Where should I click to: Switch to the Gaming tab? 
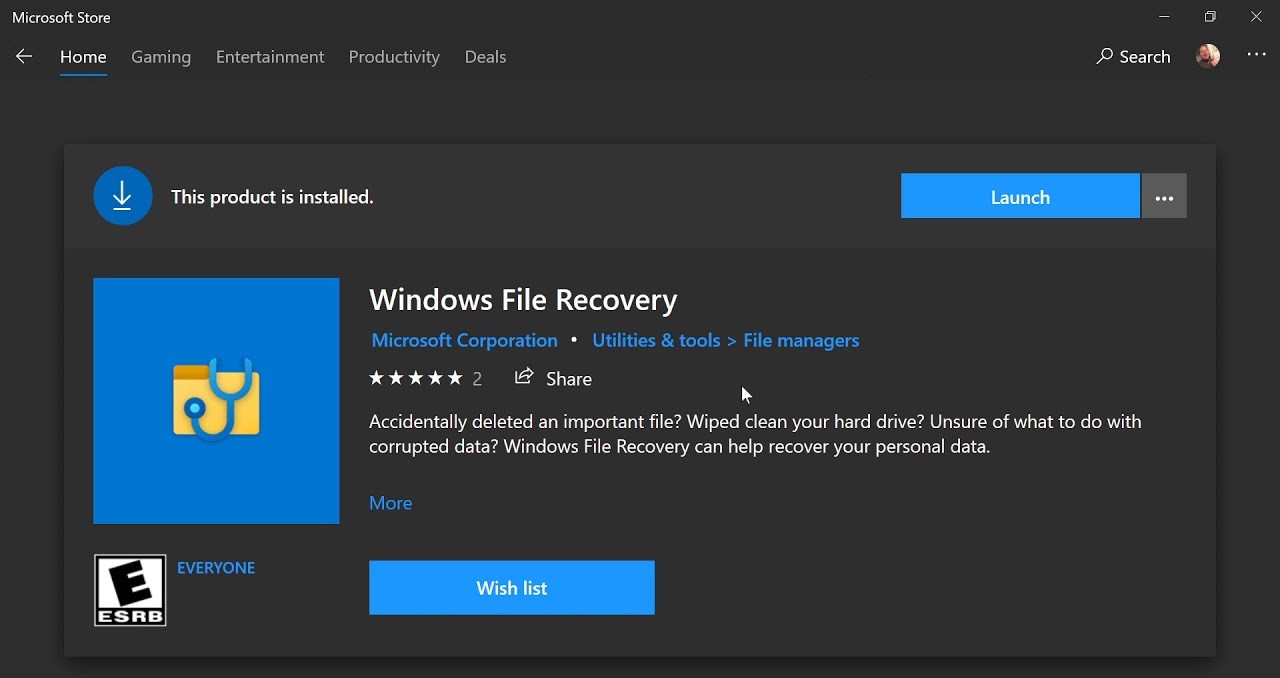point(161,57)
